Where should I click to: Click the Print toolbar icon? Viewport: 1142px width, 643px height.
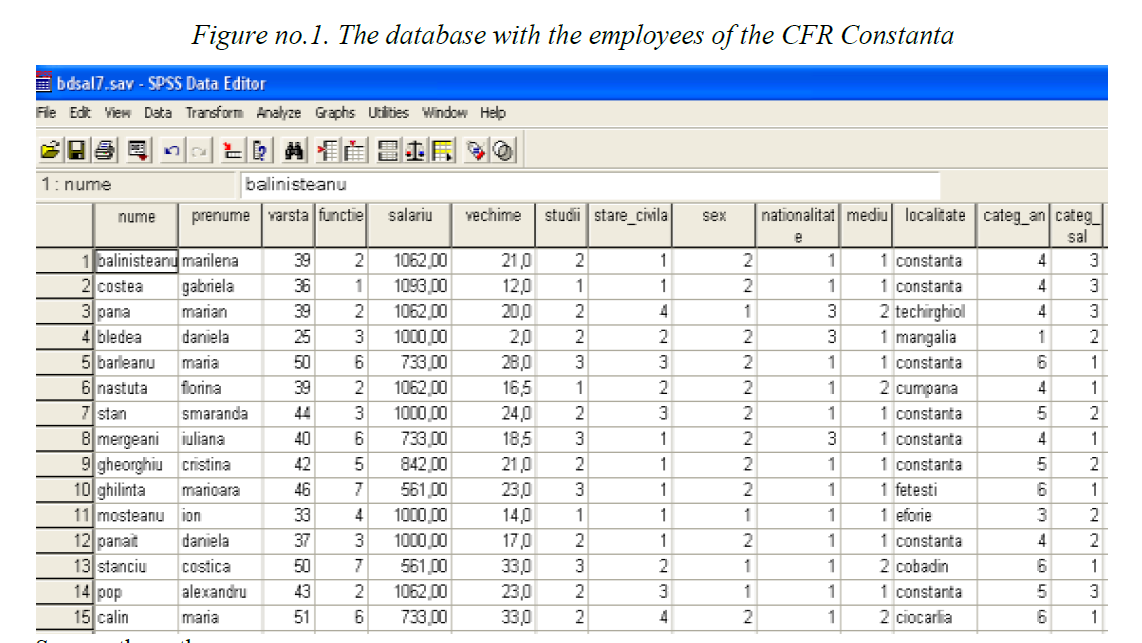pos(104,150)
